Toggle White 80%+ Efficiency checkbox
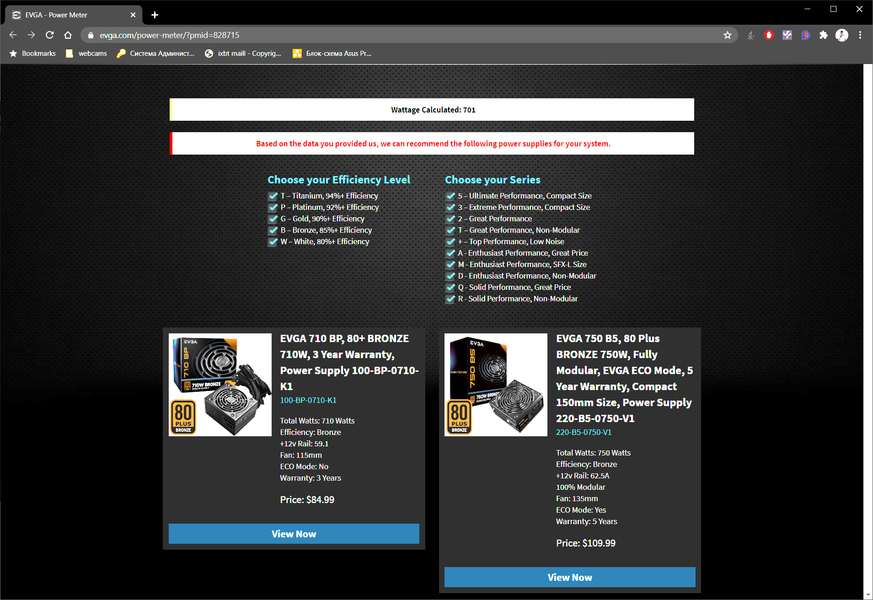The width and height of the screenshot is (873, 600). (x=273, y=242)
